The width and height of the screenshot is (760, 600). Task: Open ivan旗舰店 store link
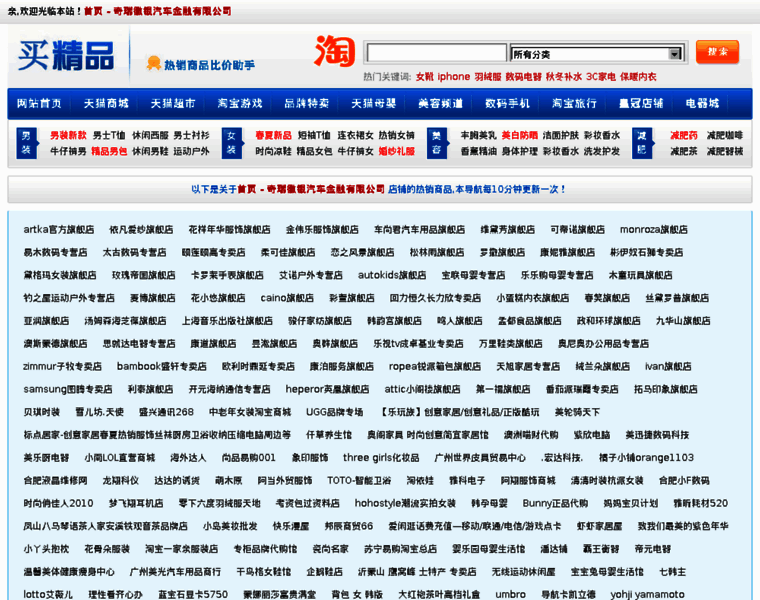click(x=668, y=366)
